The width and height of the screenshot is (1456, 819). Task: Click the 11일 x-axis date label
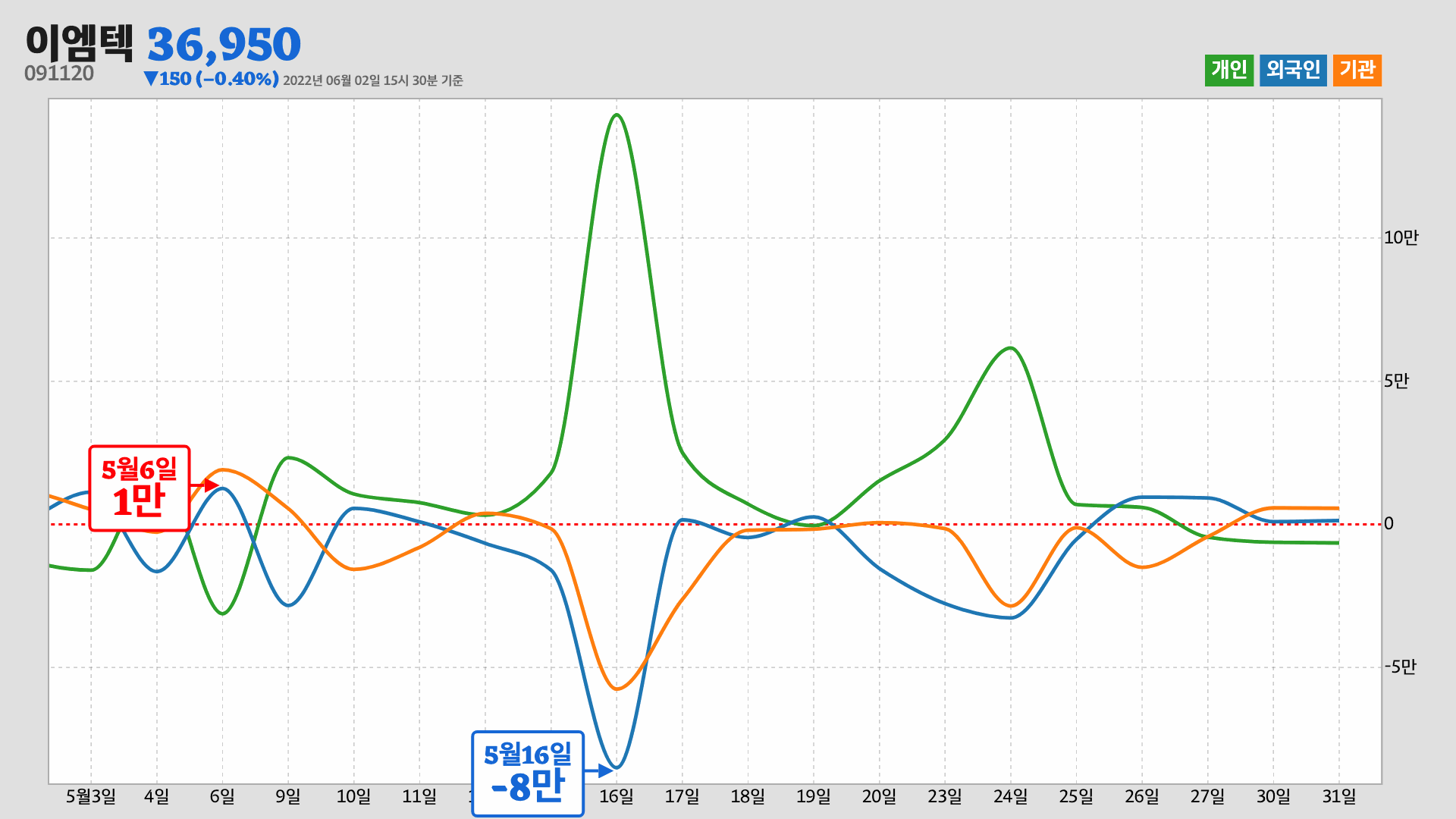(x=419, y=797)
